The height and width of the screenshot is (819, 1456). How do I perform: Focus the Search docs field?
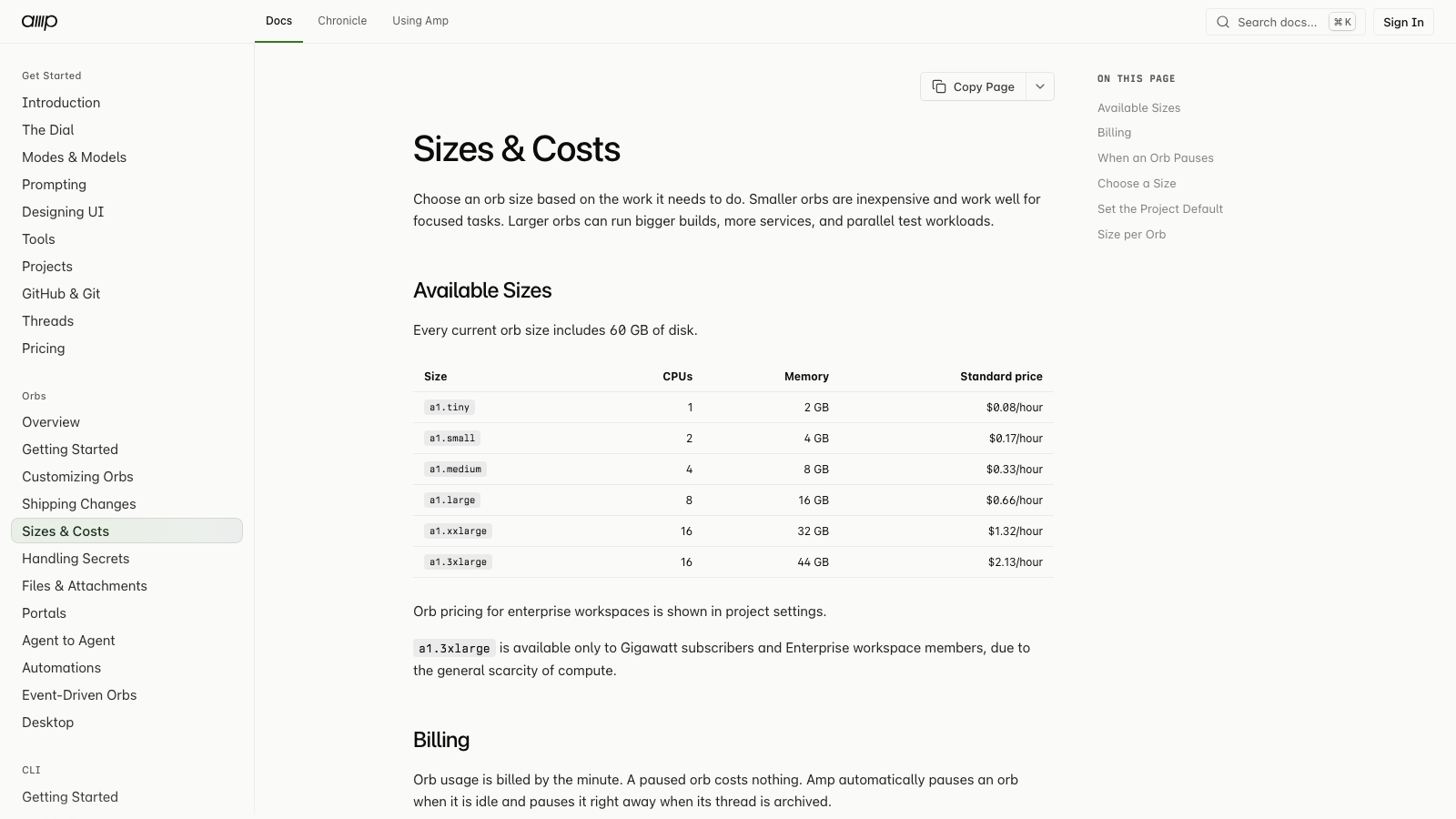click(1285, 22)
